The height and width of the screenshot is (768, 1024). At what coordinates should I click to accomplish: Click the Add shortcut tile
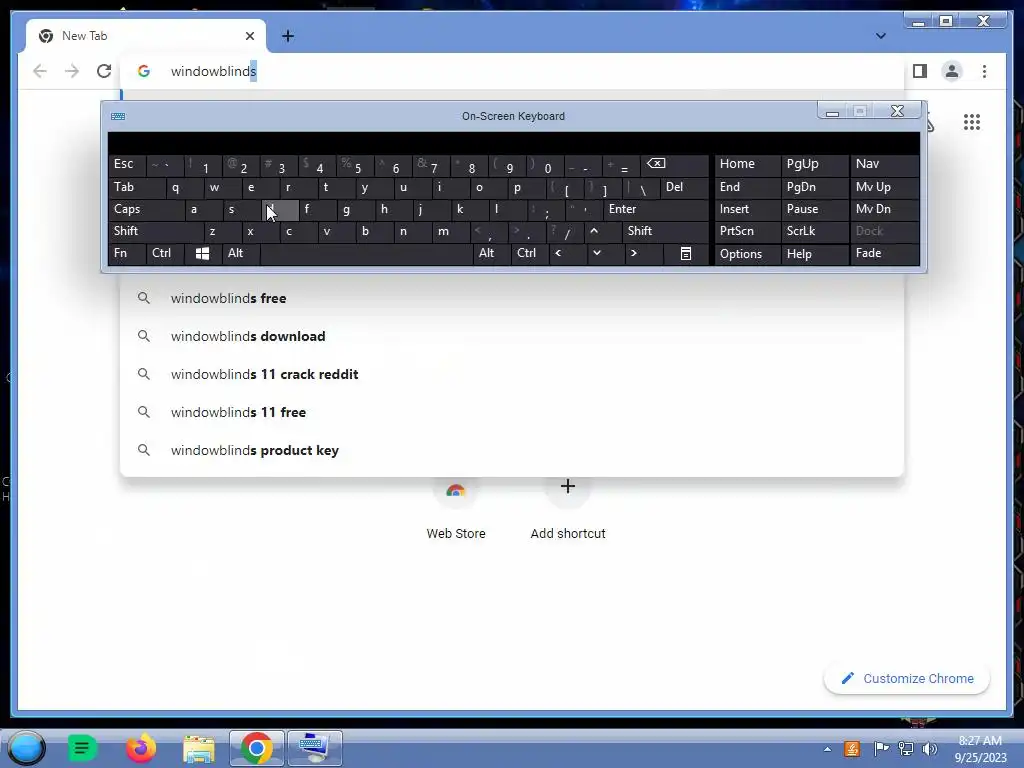[568, 508]
